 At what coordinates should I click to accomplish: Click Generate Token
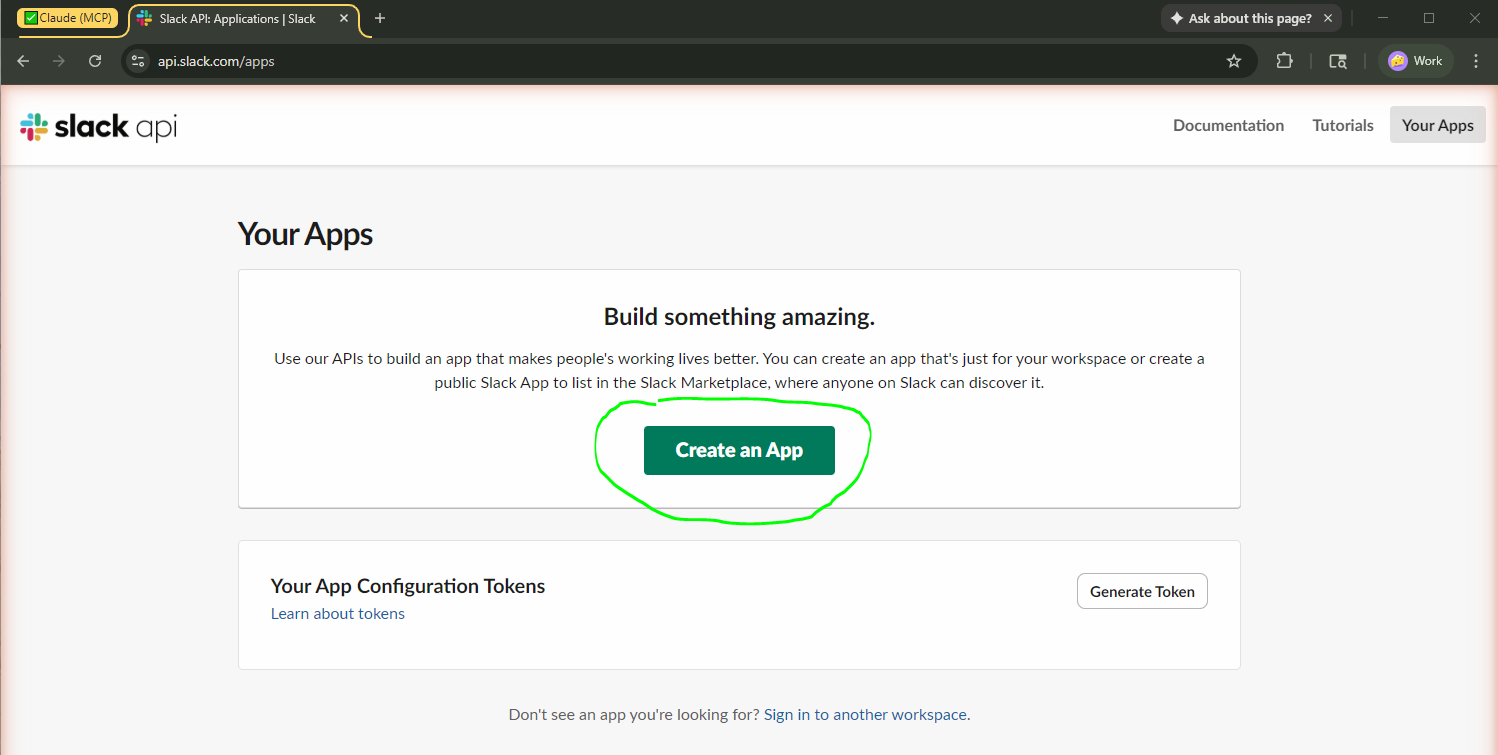[1141, 591]
